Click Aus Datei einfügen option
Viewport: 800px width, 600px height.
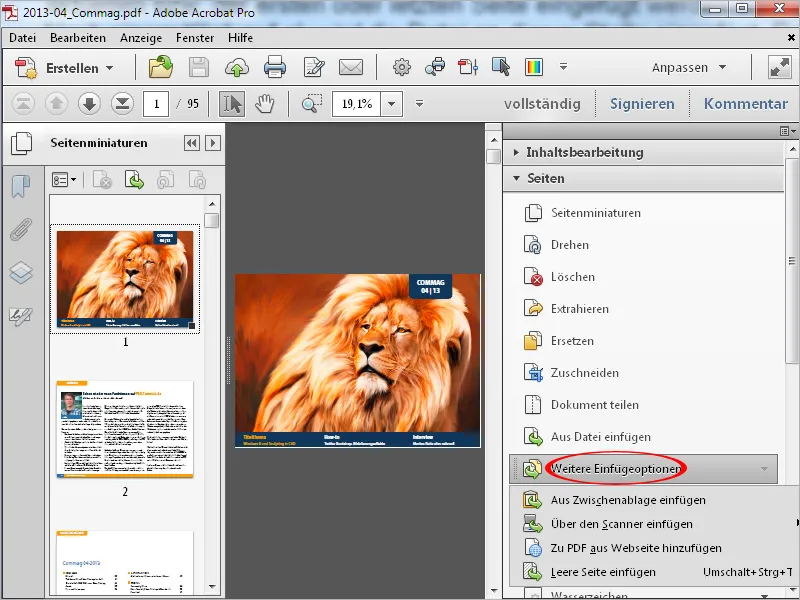pos(601,437)
